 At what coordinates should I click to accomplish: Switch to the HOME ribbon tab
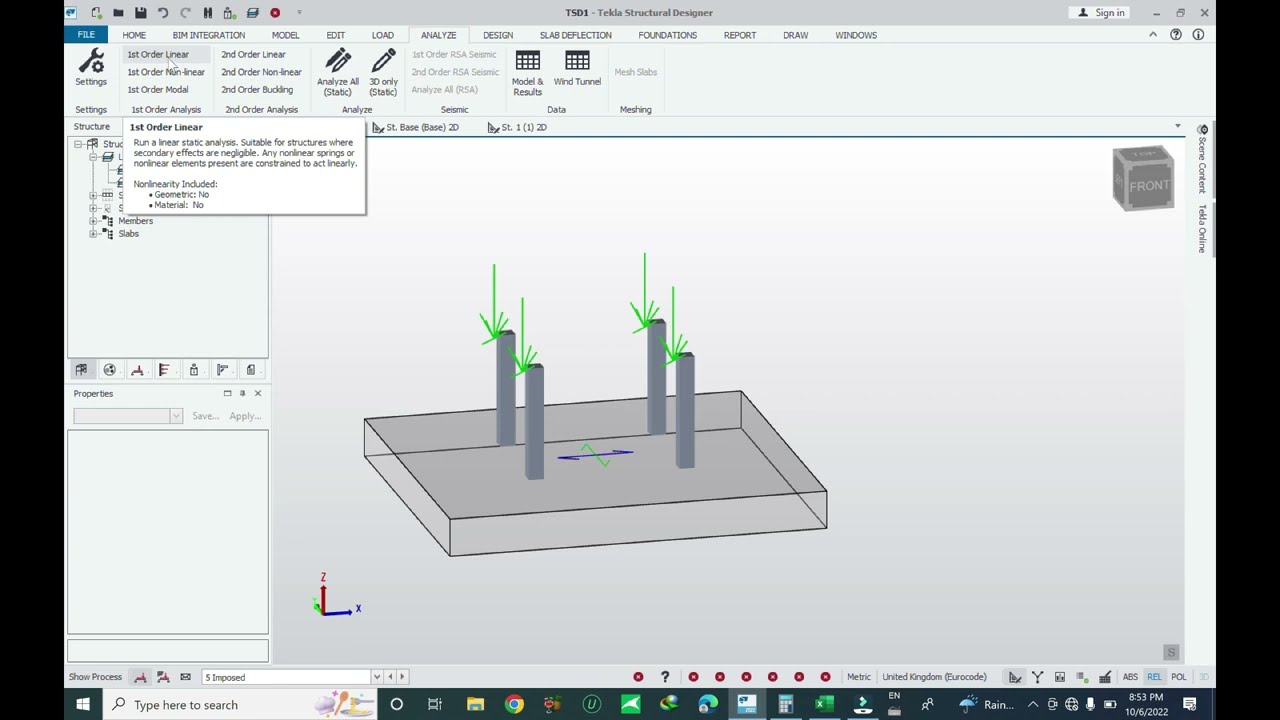[134, 35]
